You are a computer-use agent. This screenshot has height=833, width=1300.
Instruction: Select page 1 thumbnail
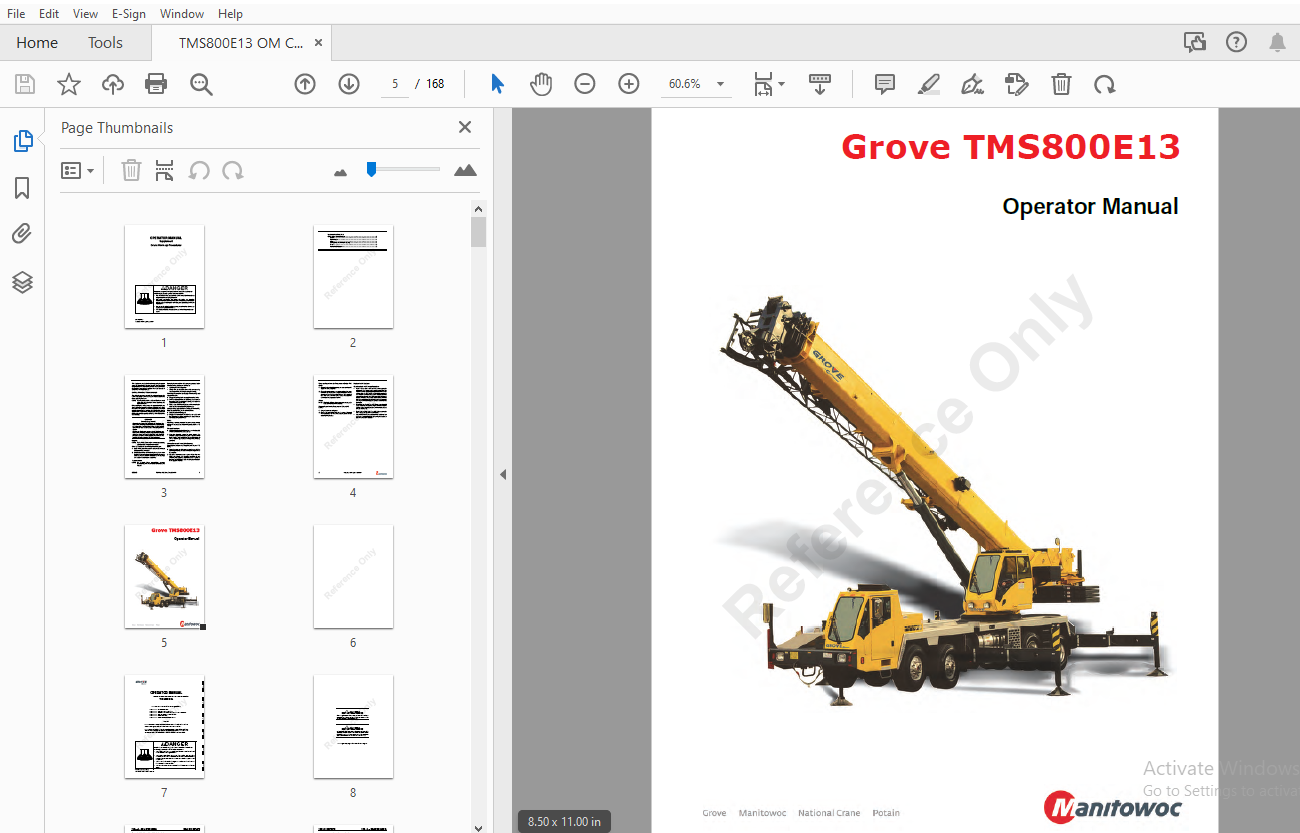click(x=164, y=276)
